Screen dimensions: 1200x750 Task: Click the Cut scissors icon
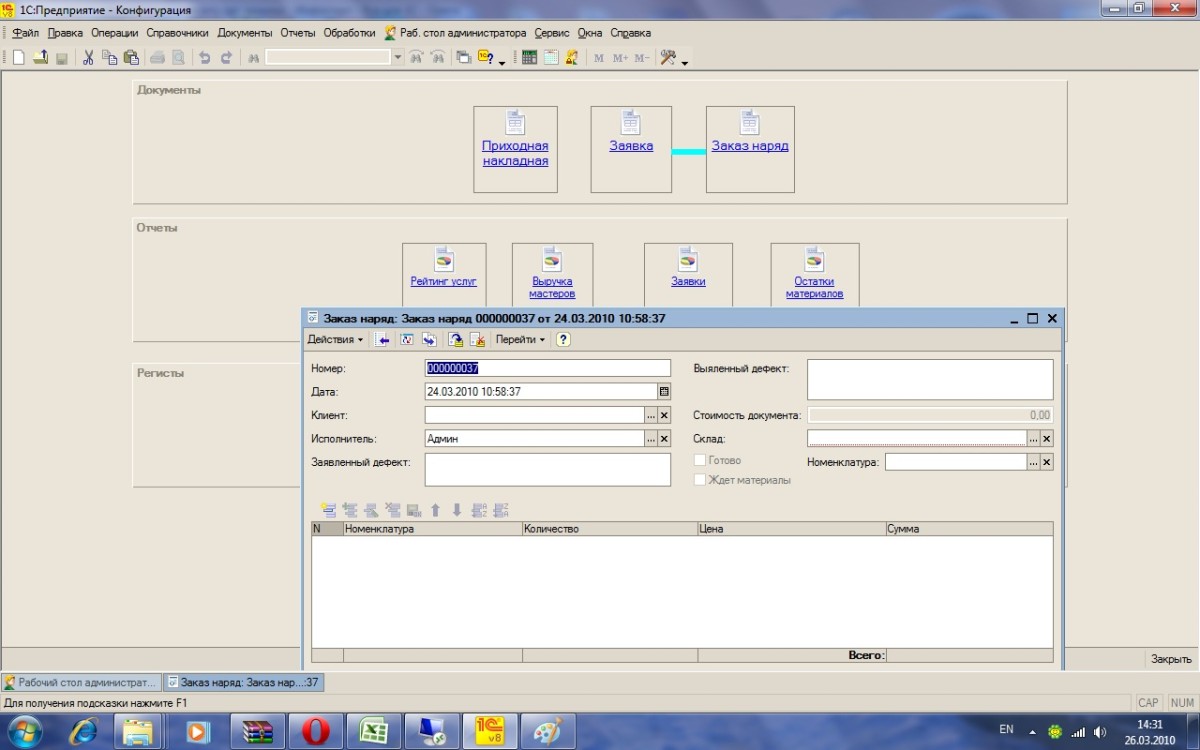(88, 58)
